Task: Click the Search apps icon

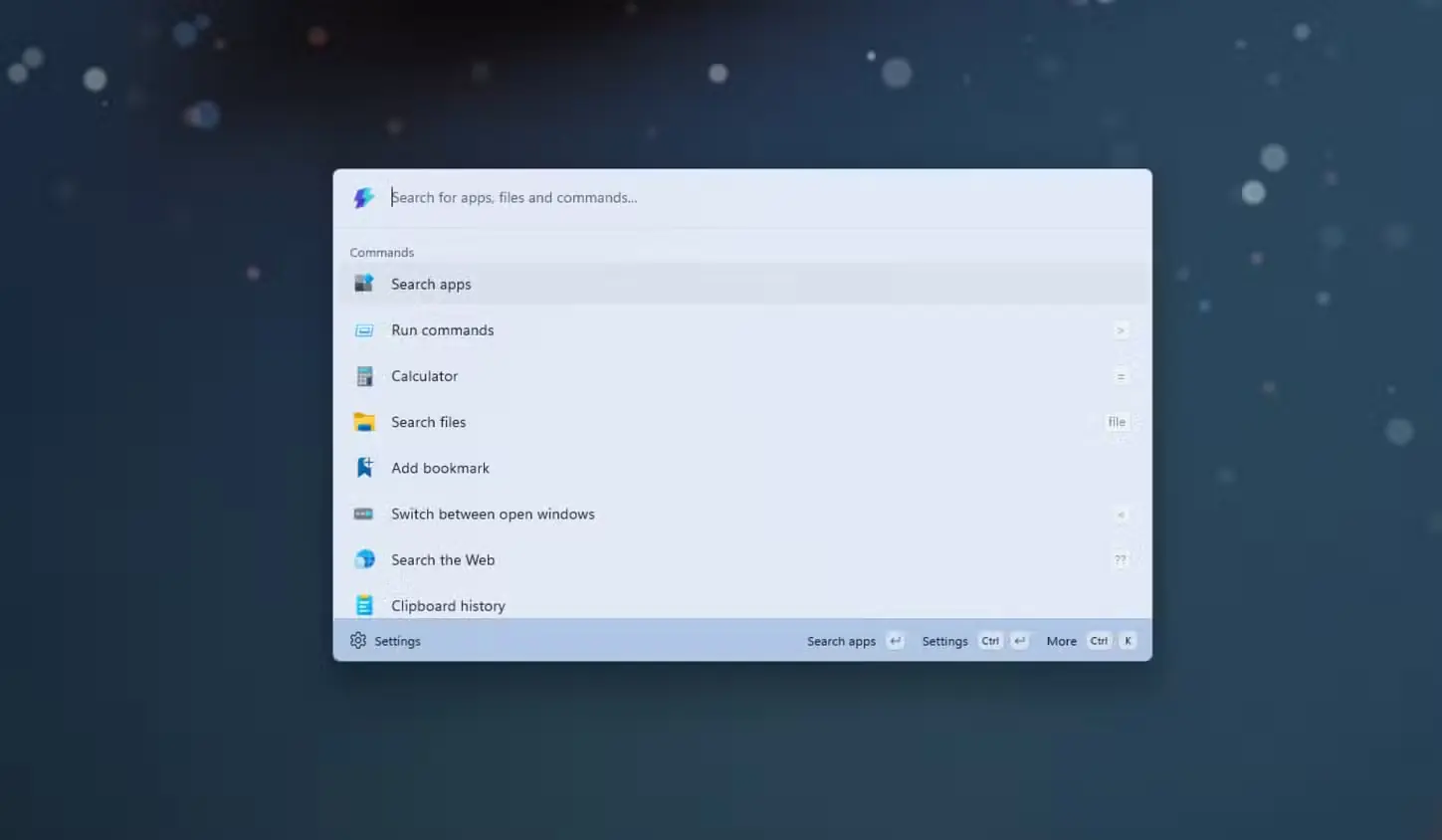Action: (364, 284)
